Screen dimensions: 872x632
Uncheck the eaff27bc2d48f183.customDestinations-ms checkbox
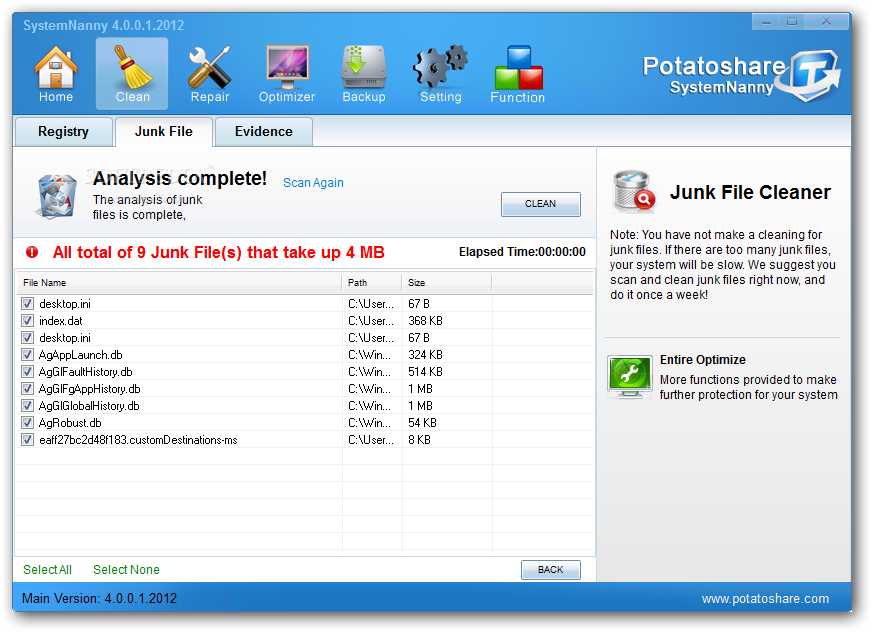click(x=27, y=440)
